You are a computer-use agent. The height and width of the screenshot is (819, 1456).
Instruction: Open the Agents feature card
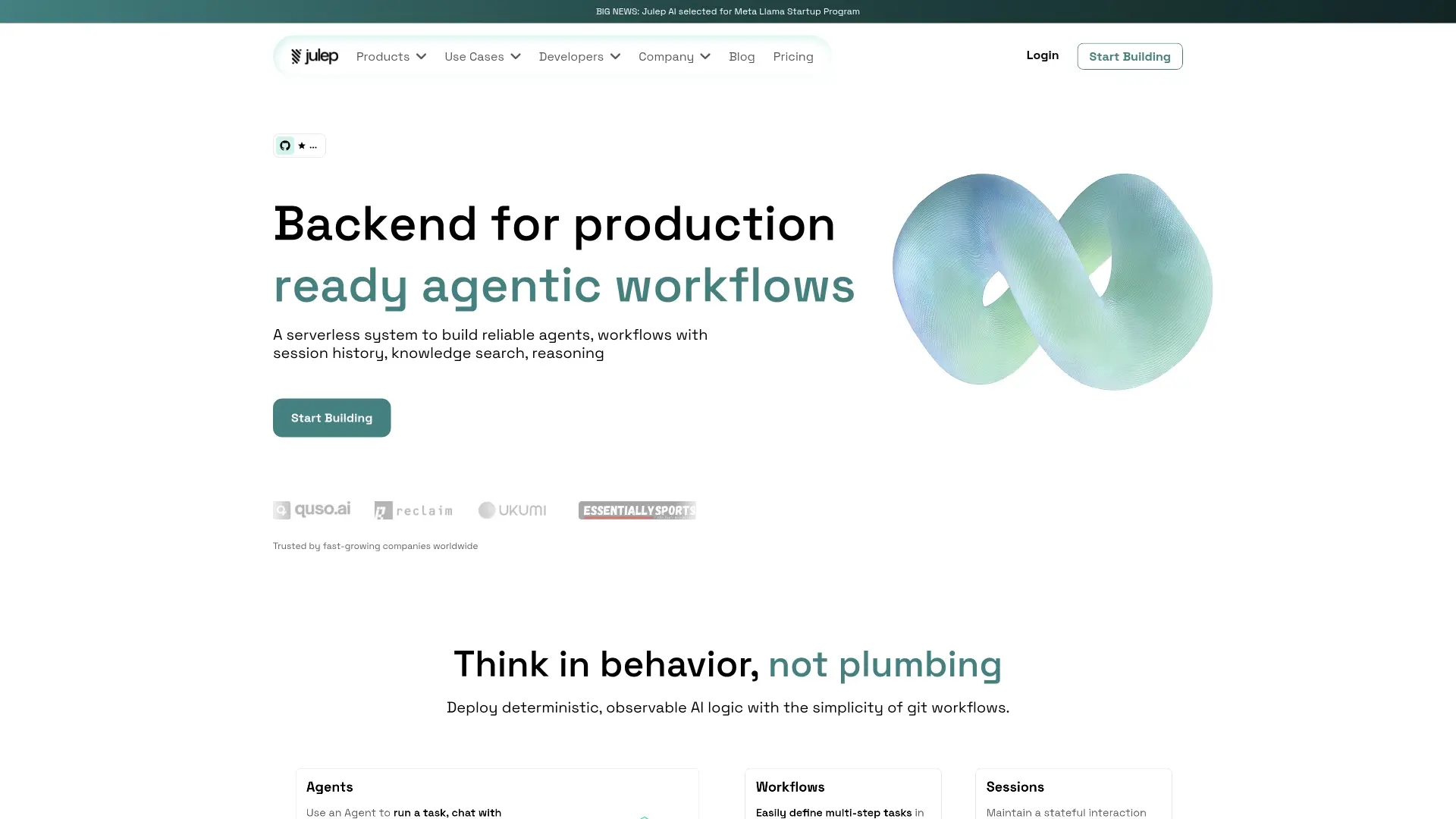(497, 794)
